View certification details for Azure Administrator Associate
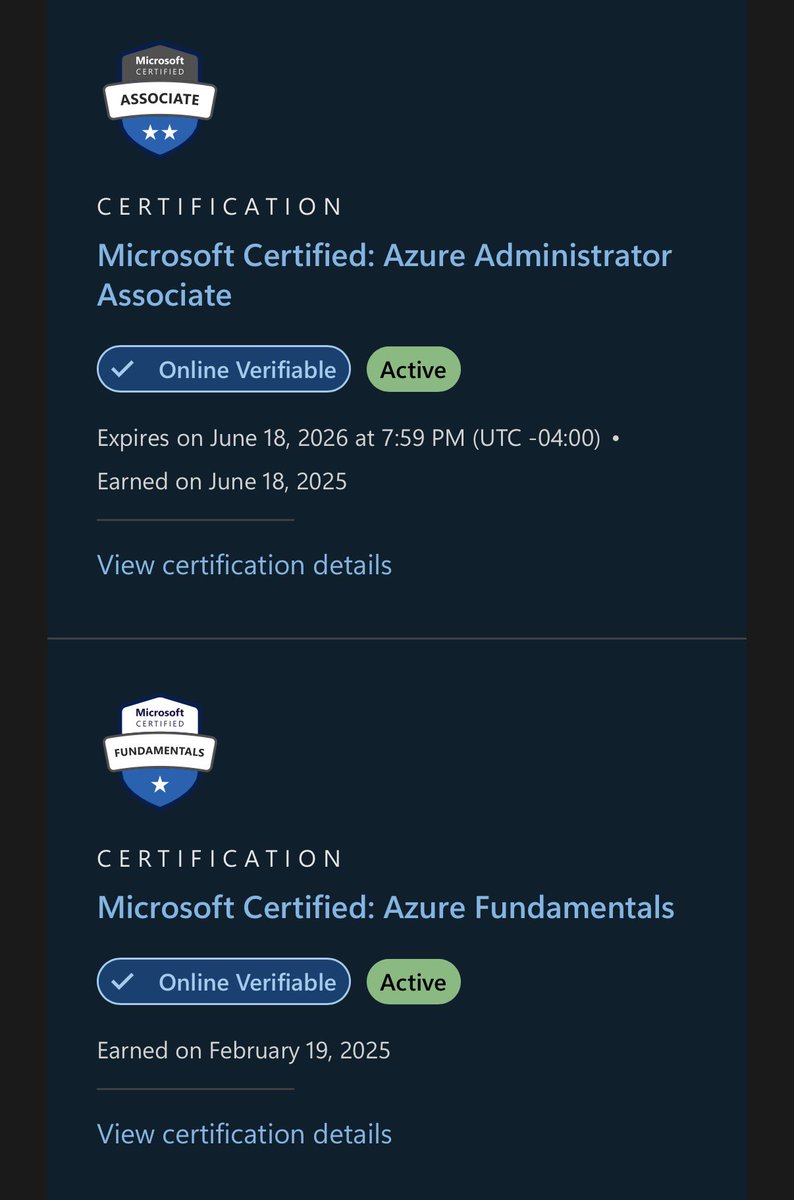794x1200 pixels. (x=244, y=565)
